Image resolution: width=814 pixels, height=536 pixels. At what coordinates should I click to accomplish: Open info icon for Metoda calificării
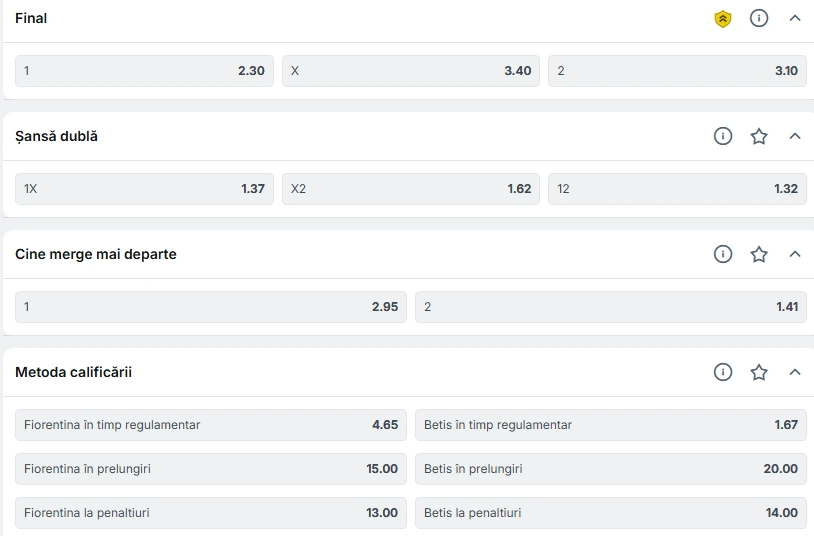(723, 372)
